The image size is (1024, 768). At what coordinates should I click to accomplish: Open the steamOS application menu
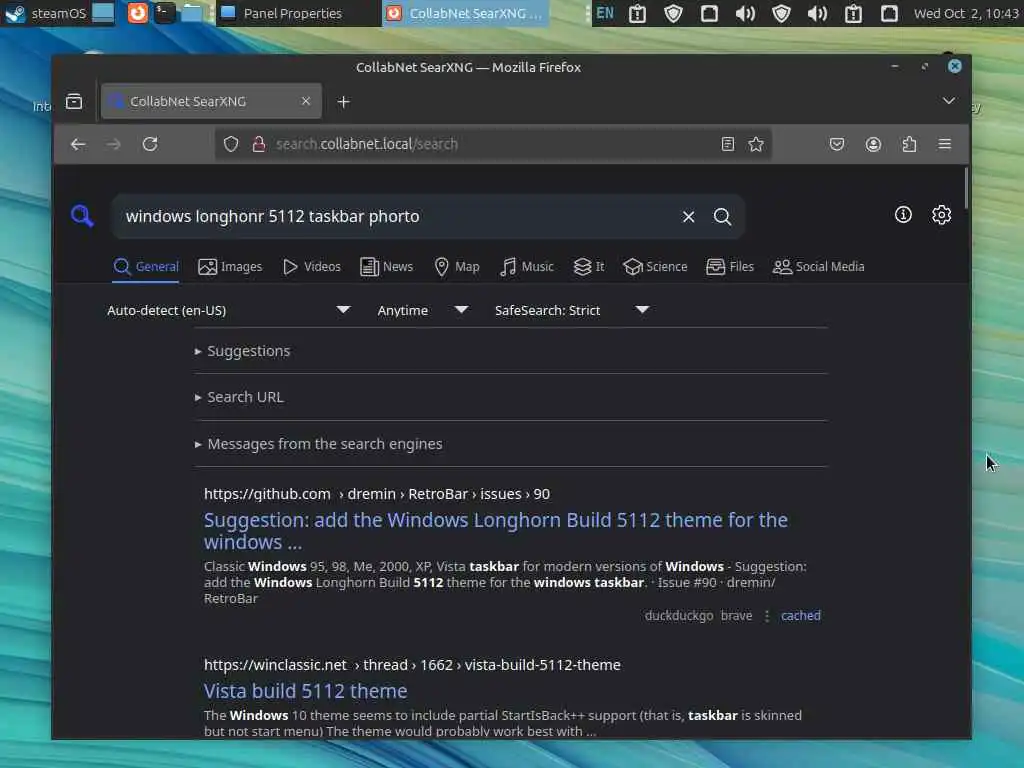pyautogui.click(x=44, y=13)
